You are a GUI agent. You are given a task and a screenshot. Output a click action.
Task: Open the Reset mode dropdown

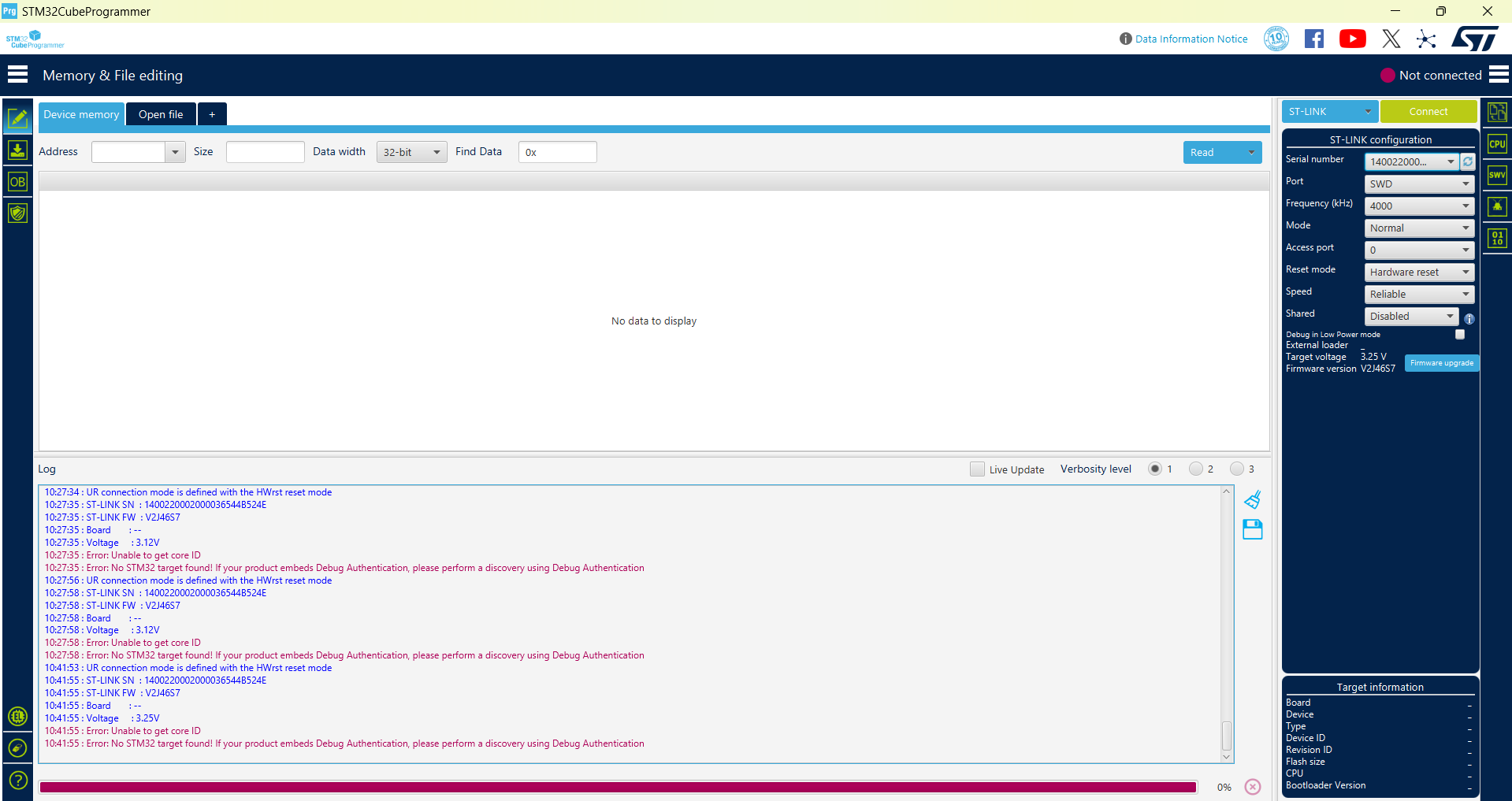(1418, 272)
